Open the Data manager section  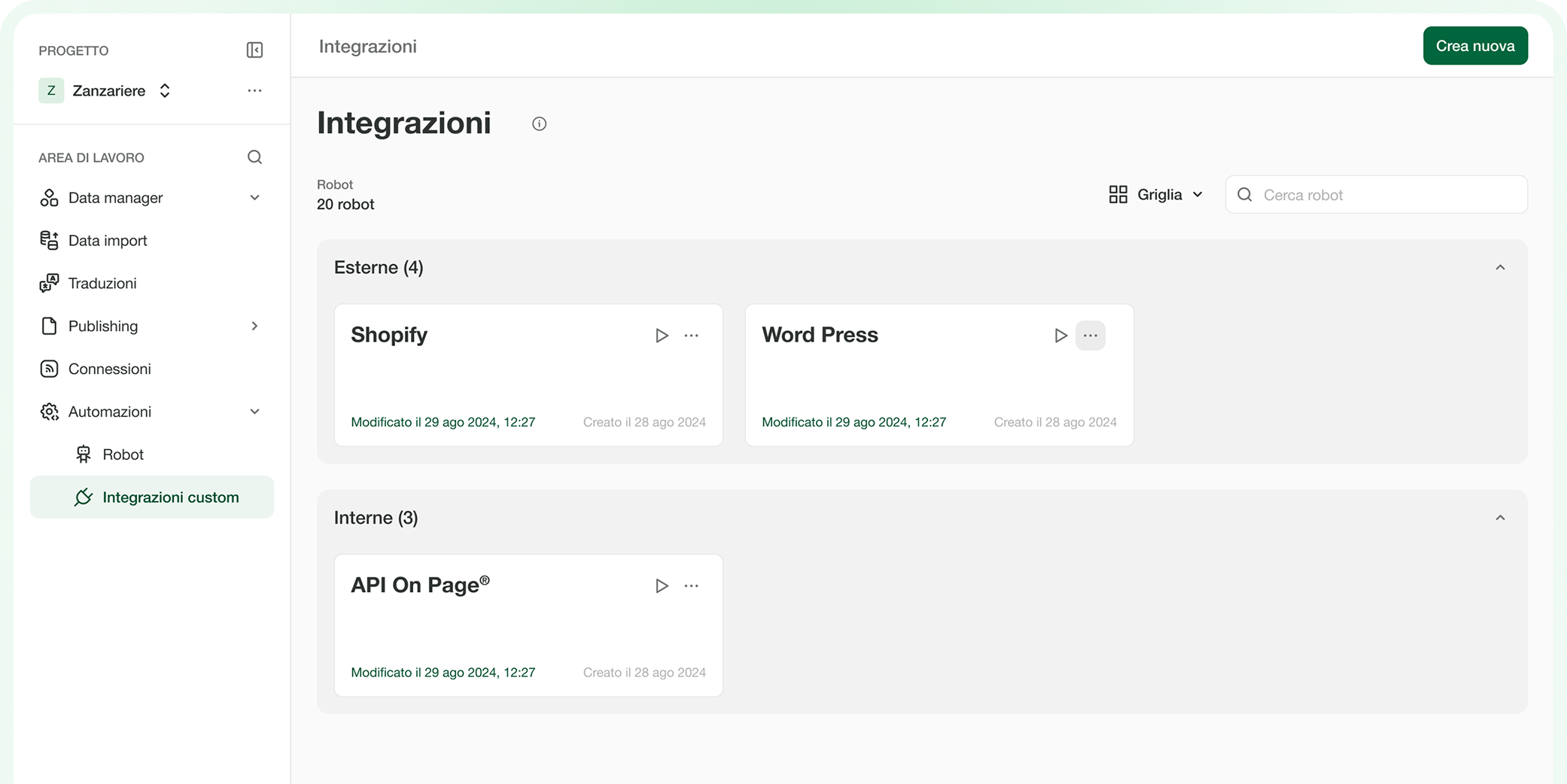115,197
